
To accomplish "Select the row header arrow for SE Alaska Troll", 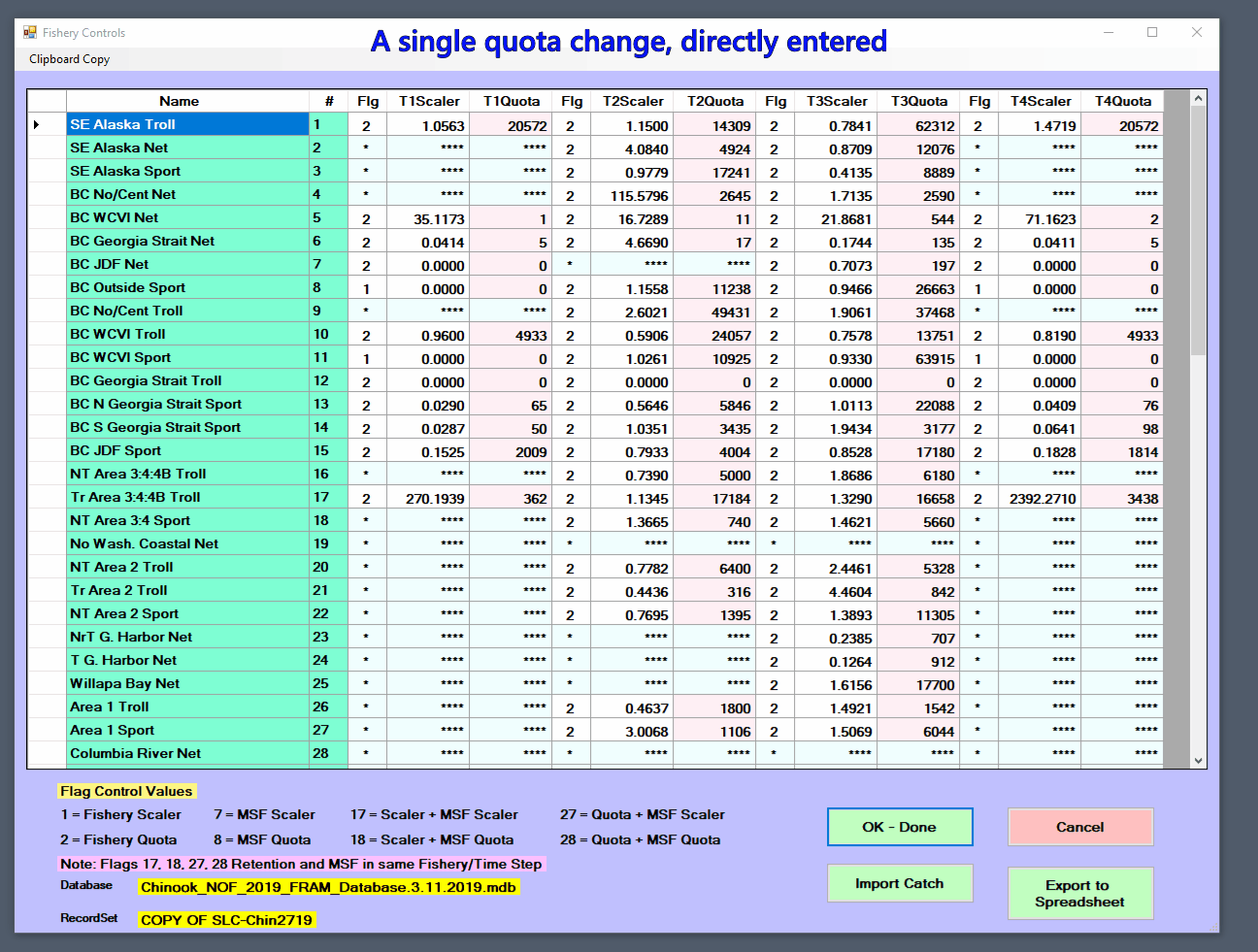I will pos(47,124).
